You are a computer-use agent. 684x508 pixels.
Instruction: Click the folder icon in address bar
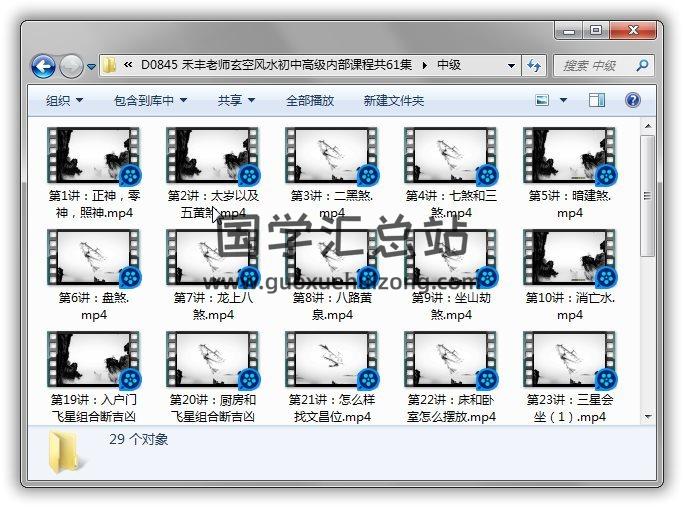click(x=111, y=66)
